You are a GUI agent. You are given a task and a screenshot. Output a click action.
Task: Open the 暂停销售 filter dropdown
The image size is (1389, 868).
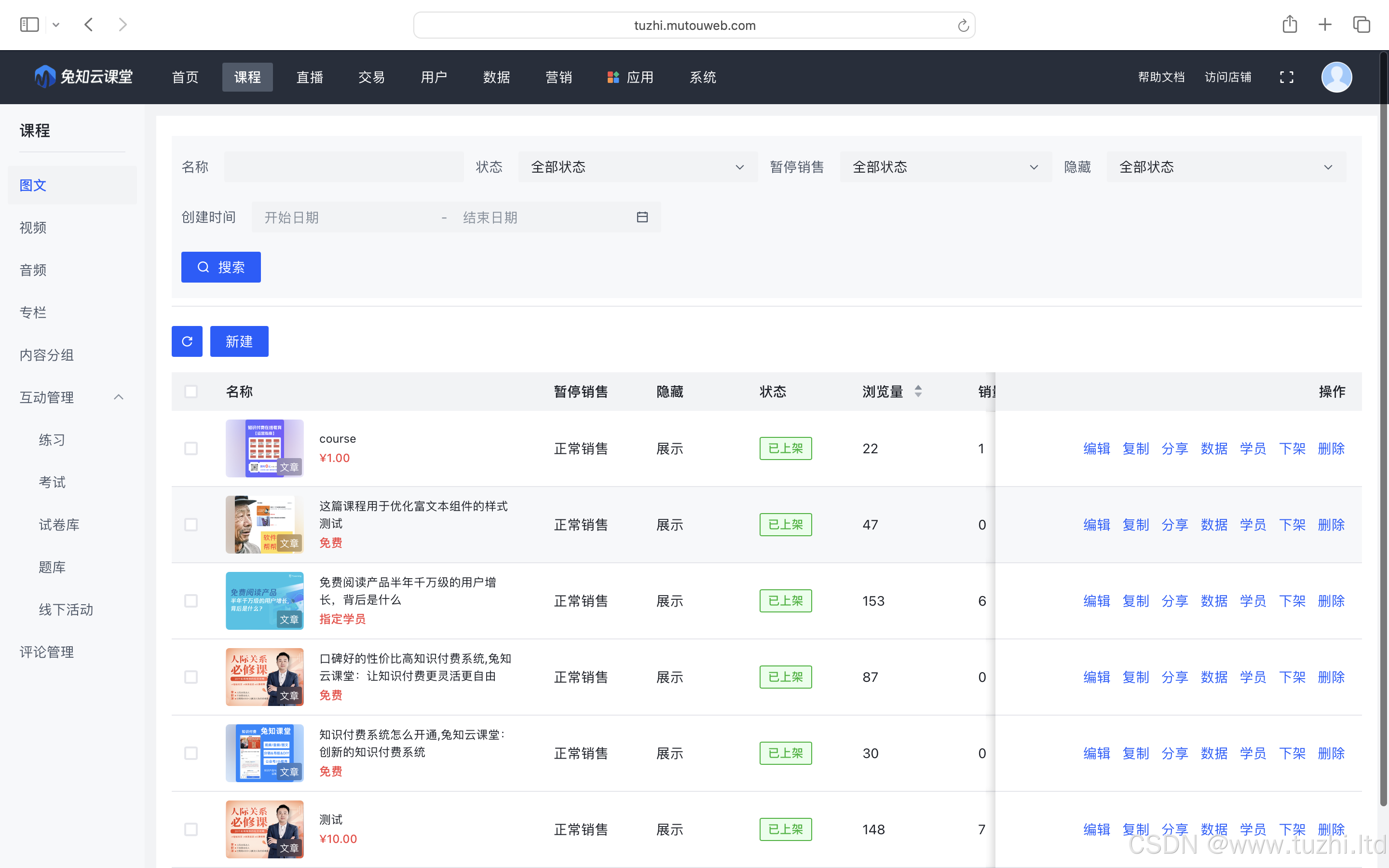[945, 167]
